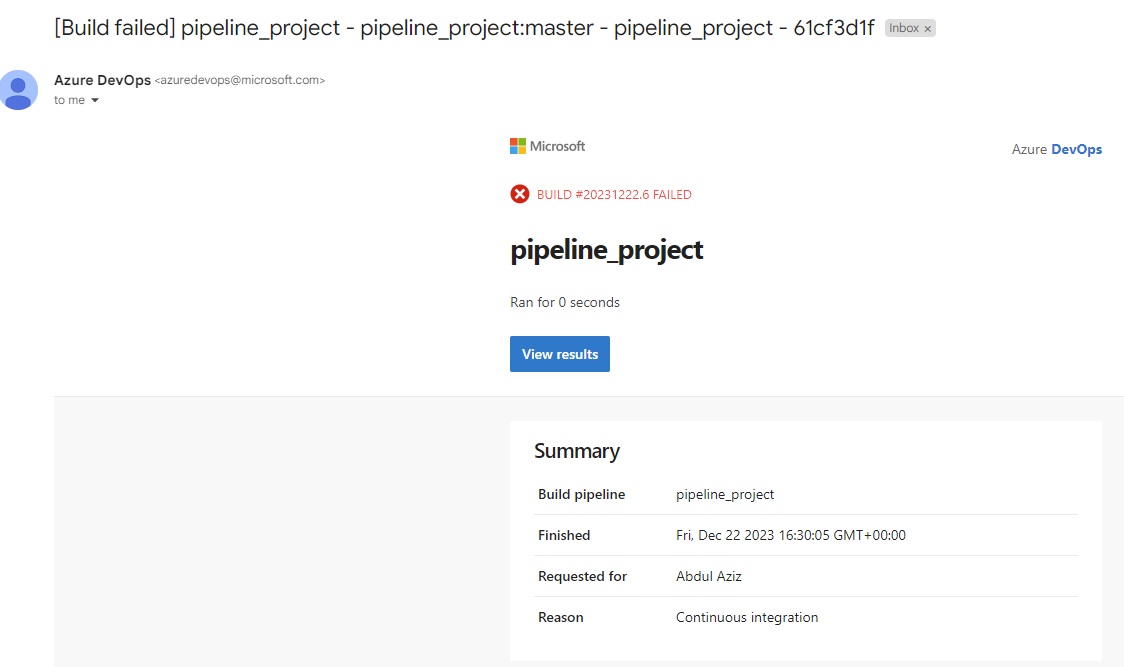Viewport: 1124px width, 667px height.
Task: Click the email subject line text
Action: pos(465,28)
